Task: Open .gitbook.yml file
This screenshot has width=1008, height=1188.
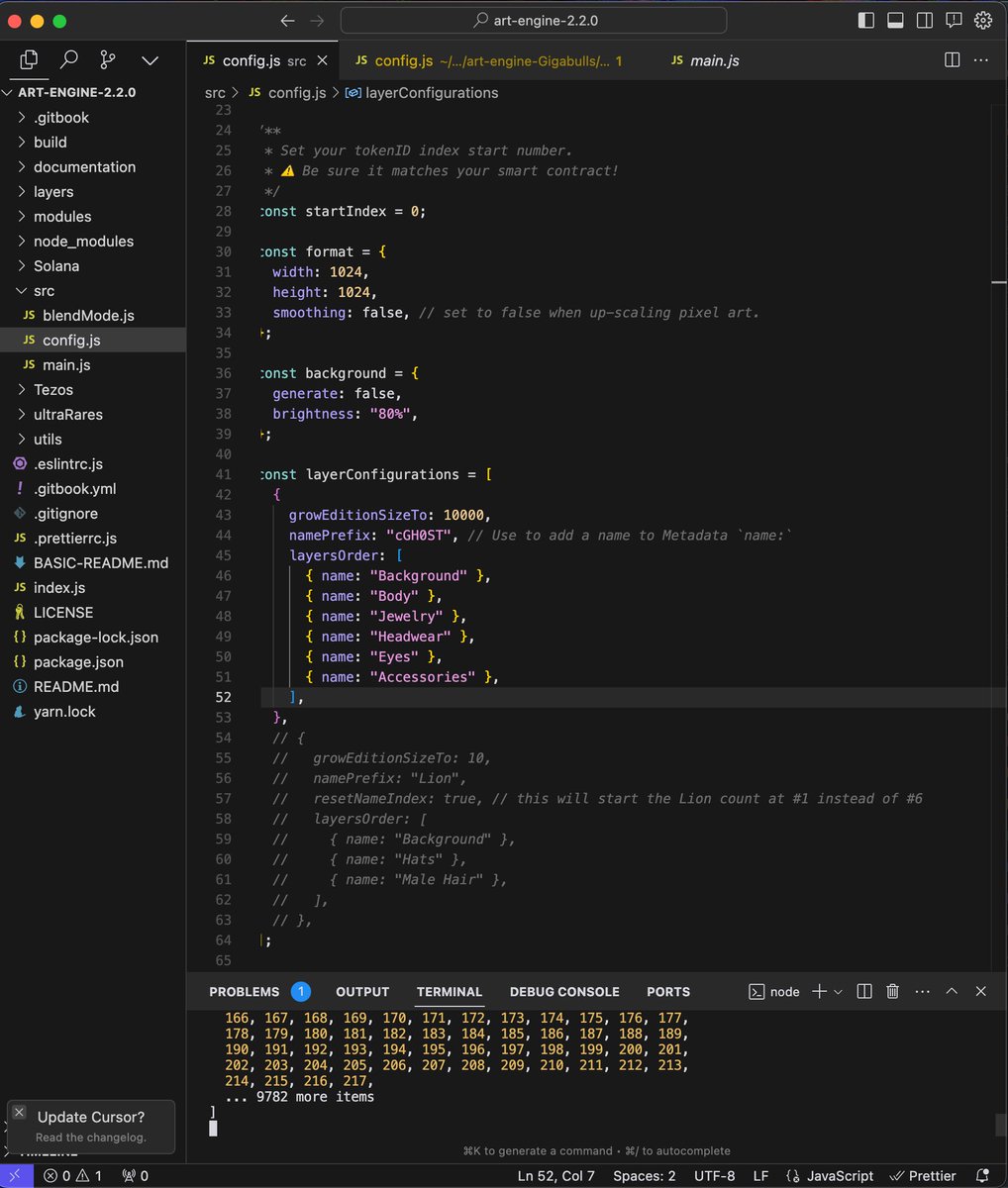Action: click(x=93, y=488)
